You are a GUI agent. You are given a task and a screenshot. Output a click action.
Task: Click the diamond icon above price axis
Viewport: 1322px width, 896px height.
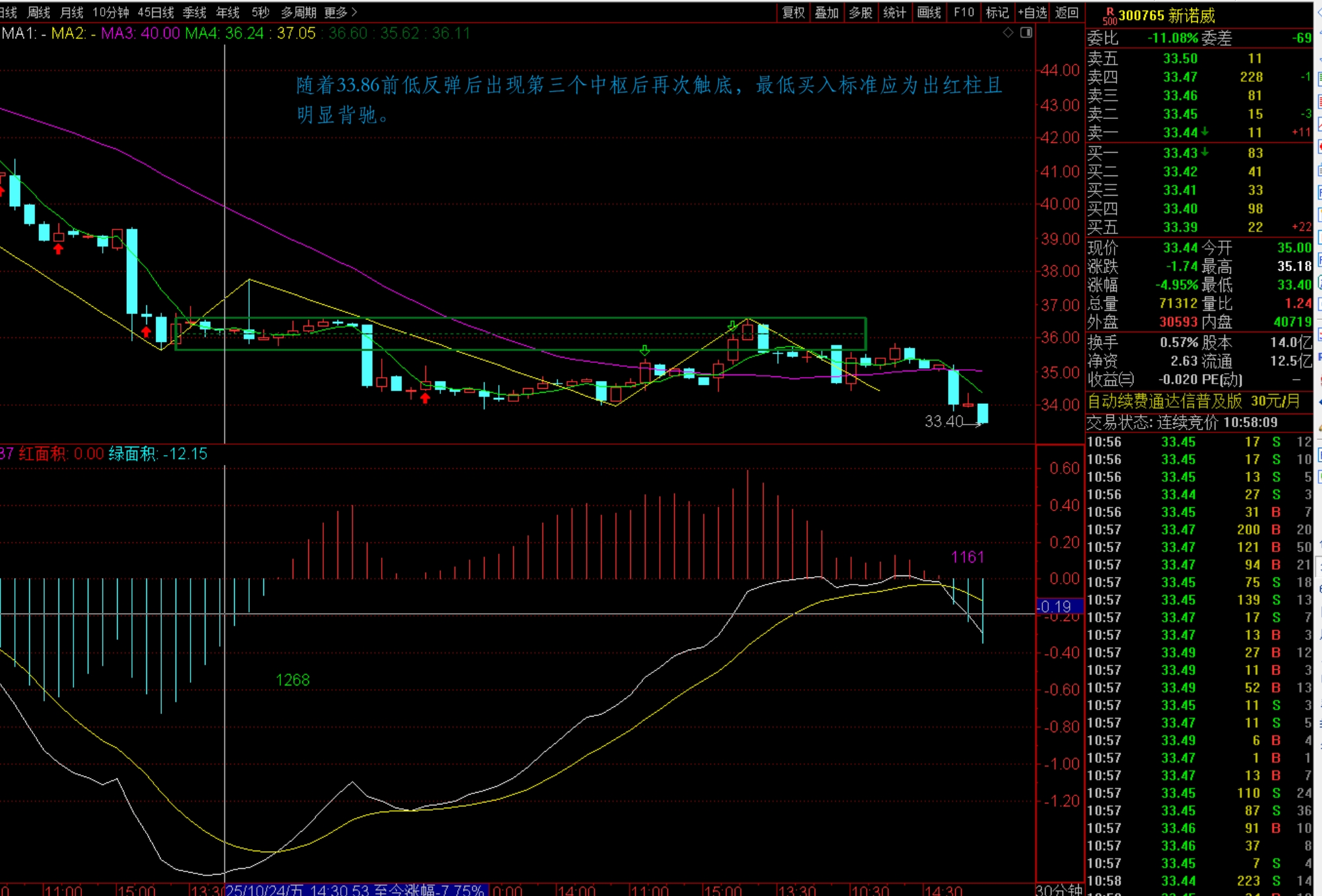pos(1008,33)
